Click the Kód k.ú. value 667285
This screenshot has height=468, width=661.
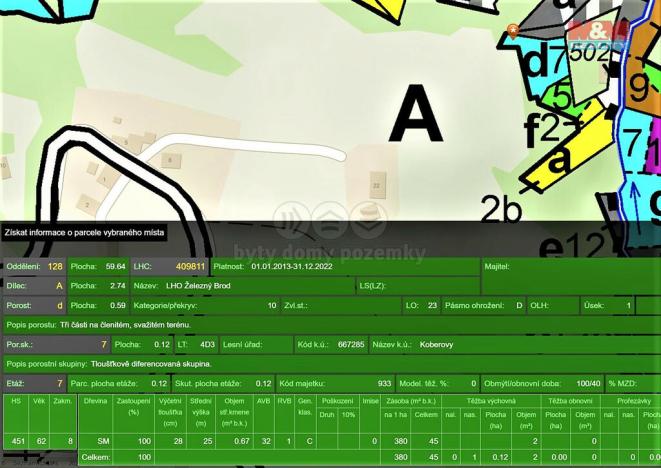point(351,344)
